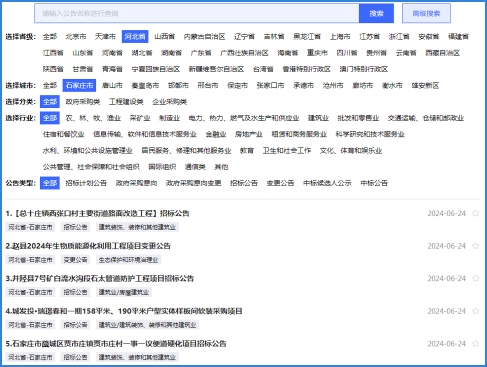Select 广东省 province filter
The height and width of the screenshot is (367, 487).
(x=201, y=53)
